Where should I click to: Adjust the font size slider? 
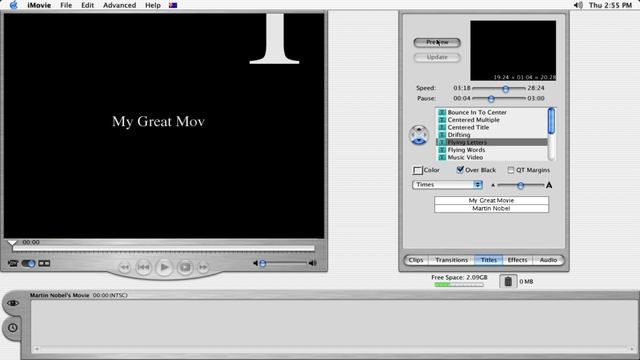[520, 185]
